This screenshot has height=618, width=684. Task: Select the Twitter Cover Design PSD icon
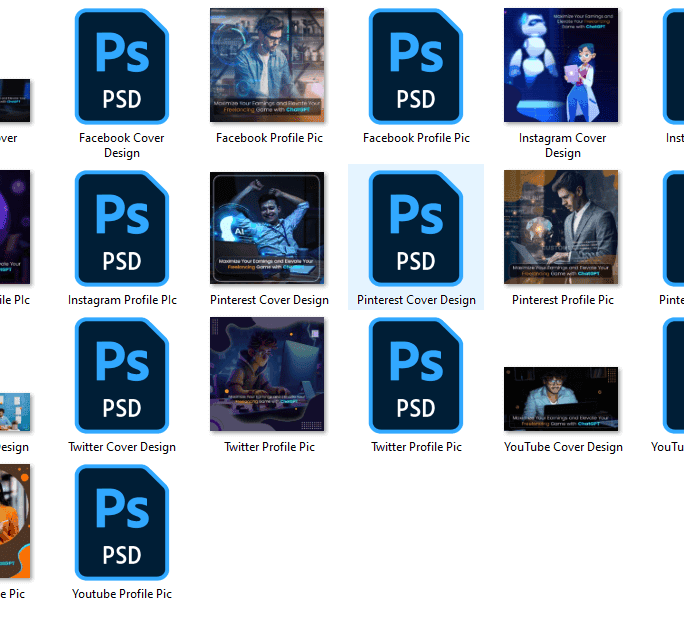[122, 375]
